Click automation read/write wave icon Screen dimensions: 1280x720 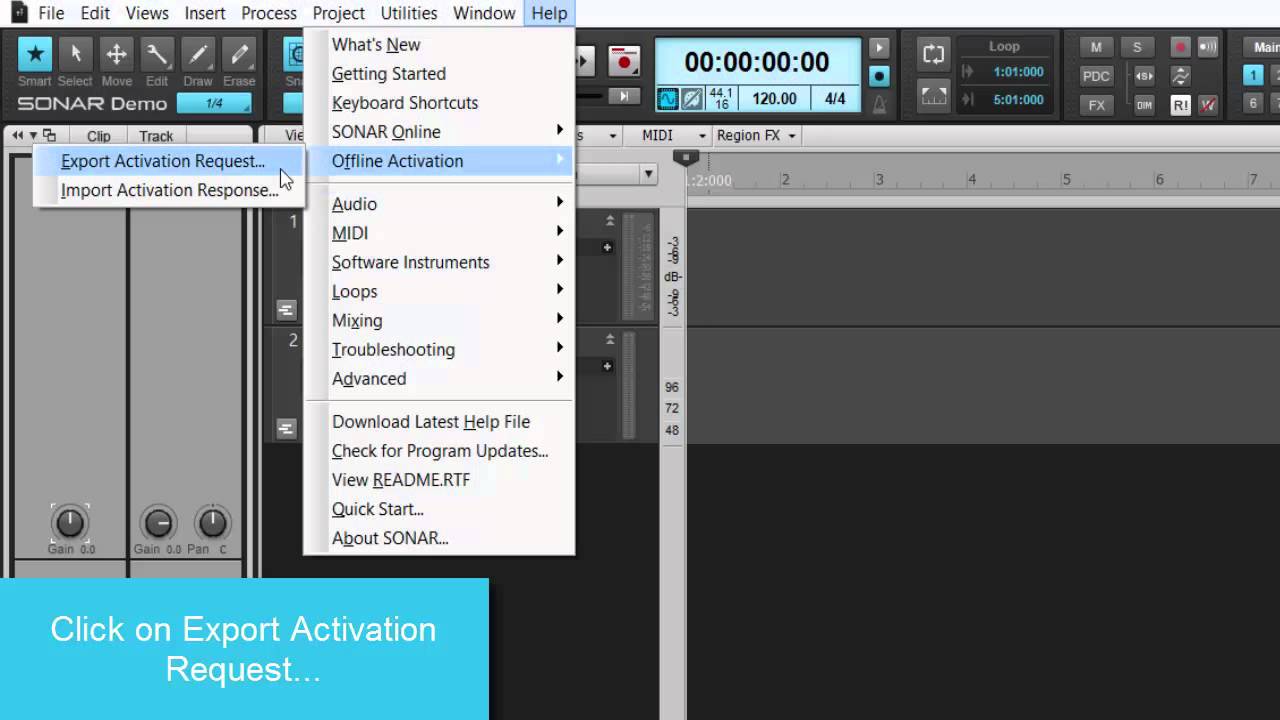[1181, 76]
